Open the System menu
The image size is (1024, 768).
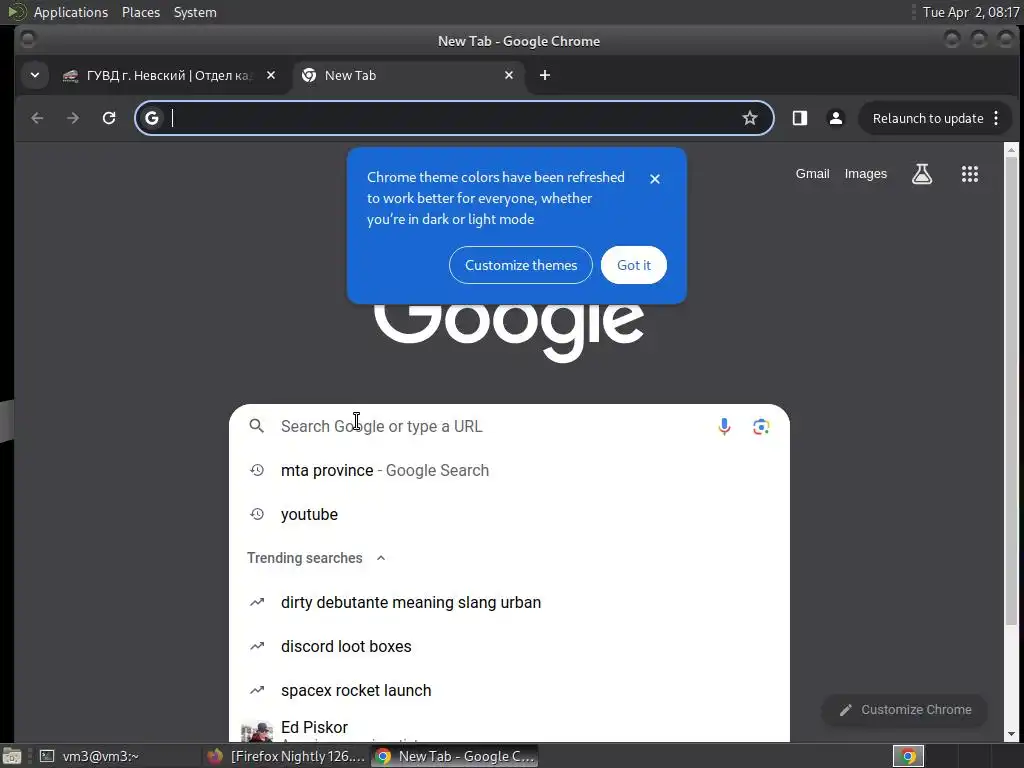point(195,12)
